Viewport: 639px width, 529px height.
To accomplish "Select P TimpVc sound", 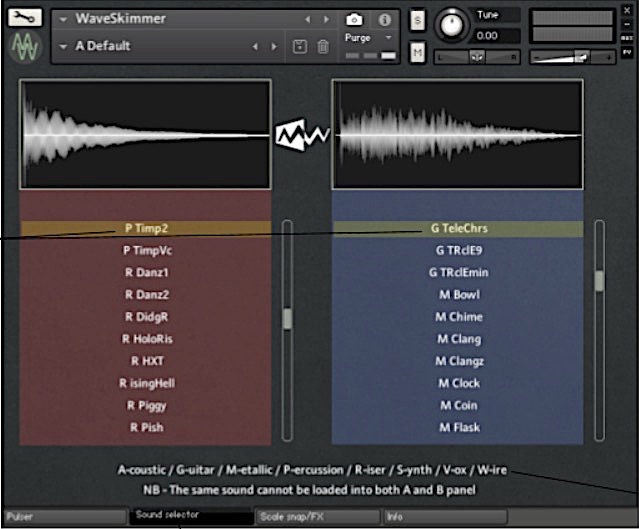I will coord(146,250).
